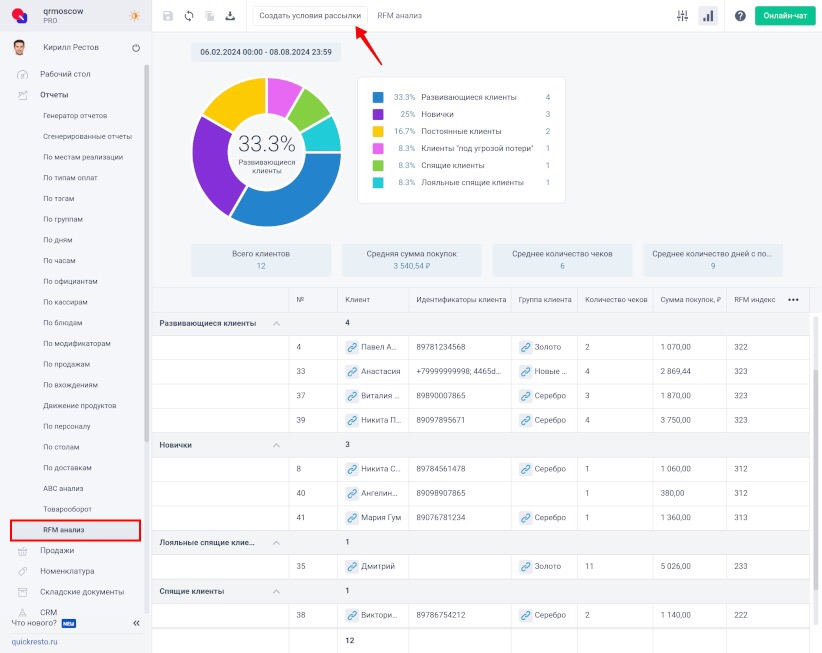Open Золото group link in Дмитрий's row

pyautogui.click(x=525, y=566)
